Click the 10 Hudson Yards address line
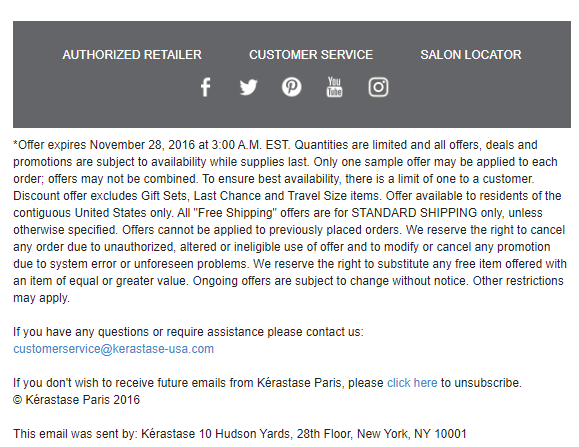This screenshot has width=579, height=447. (240, 434)
